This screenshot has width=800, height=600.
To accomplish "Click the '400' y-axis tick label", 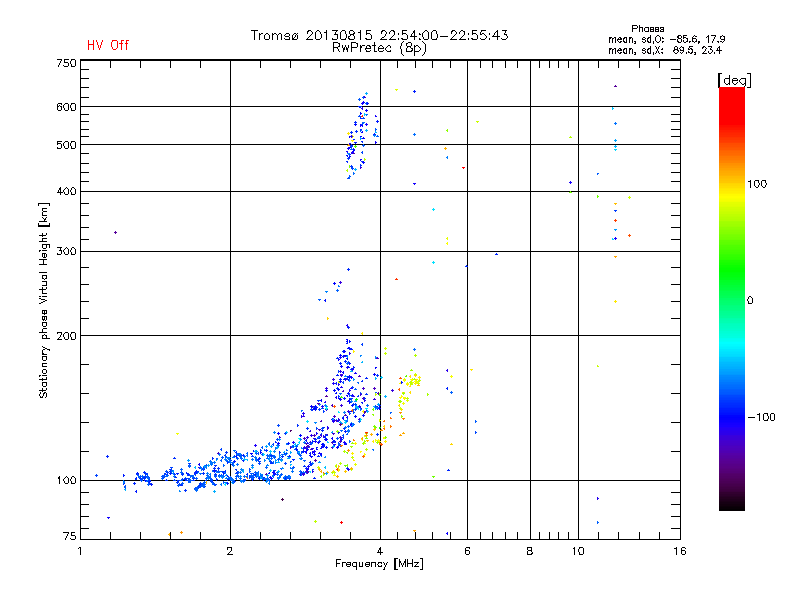I will (x=66, y=191).
